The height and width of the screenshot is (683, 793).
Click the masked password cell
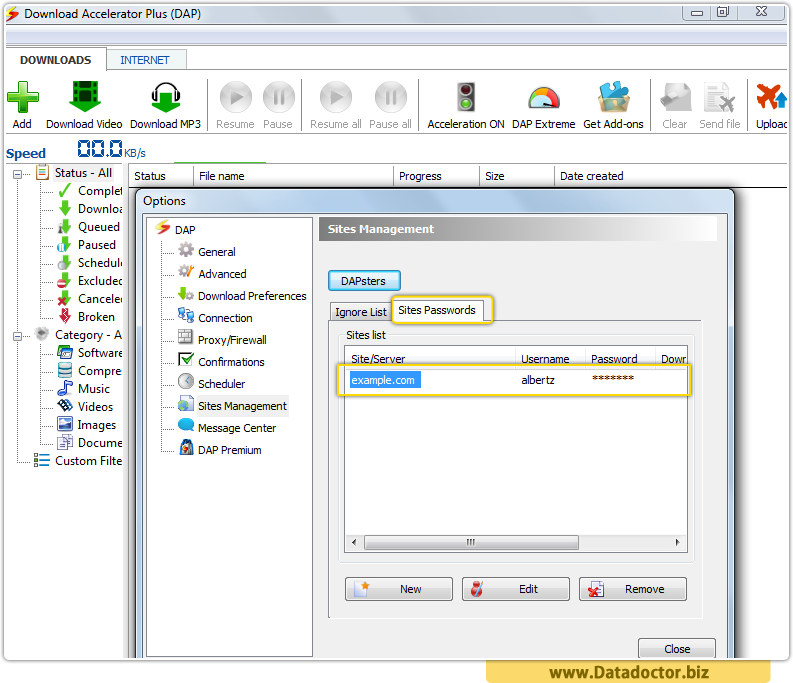[612, 379]
